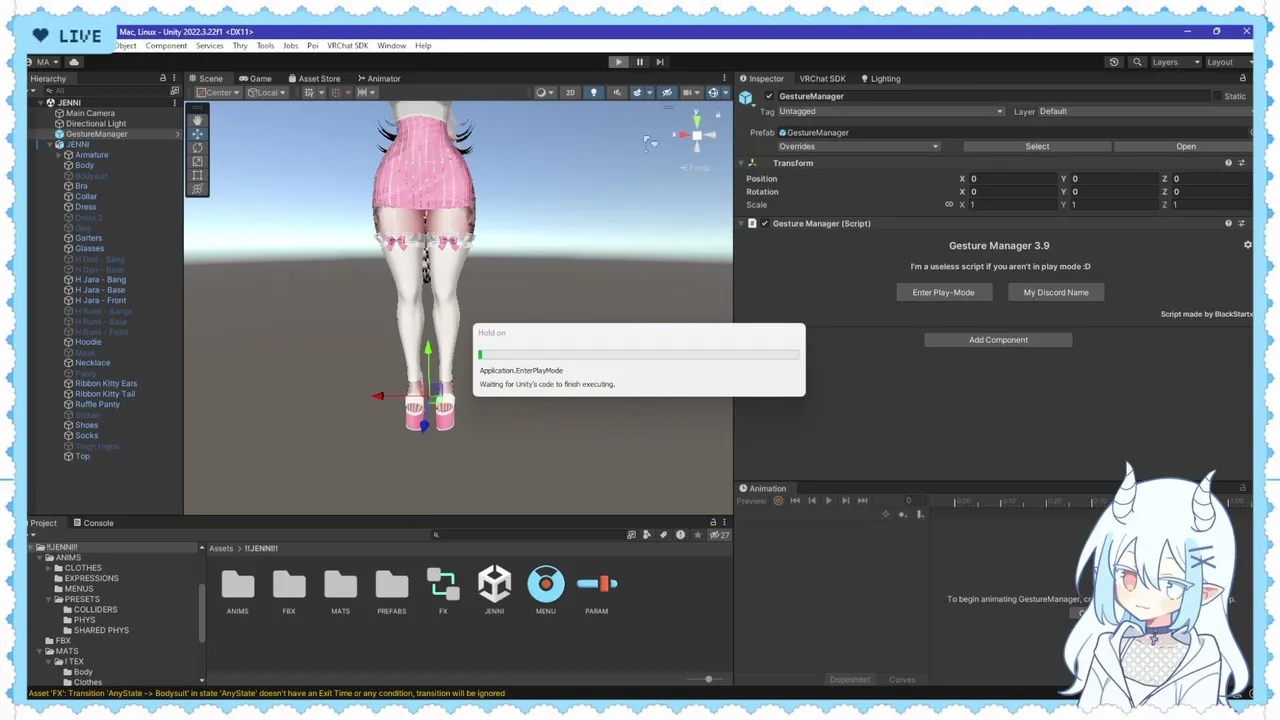Open the Undo History icon
The image size is (1280, 720).
[1114, 62]
